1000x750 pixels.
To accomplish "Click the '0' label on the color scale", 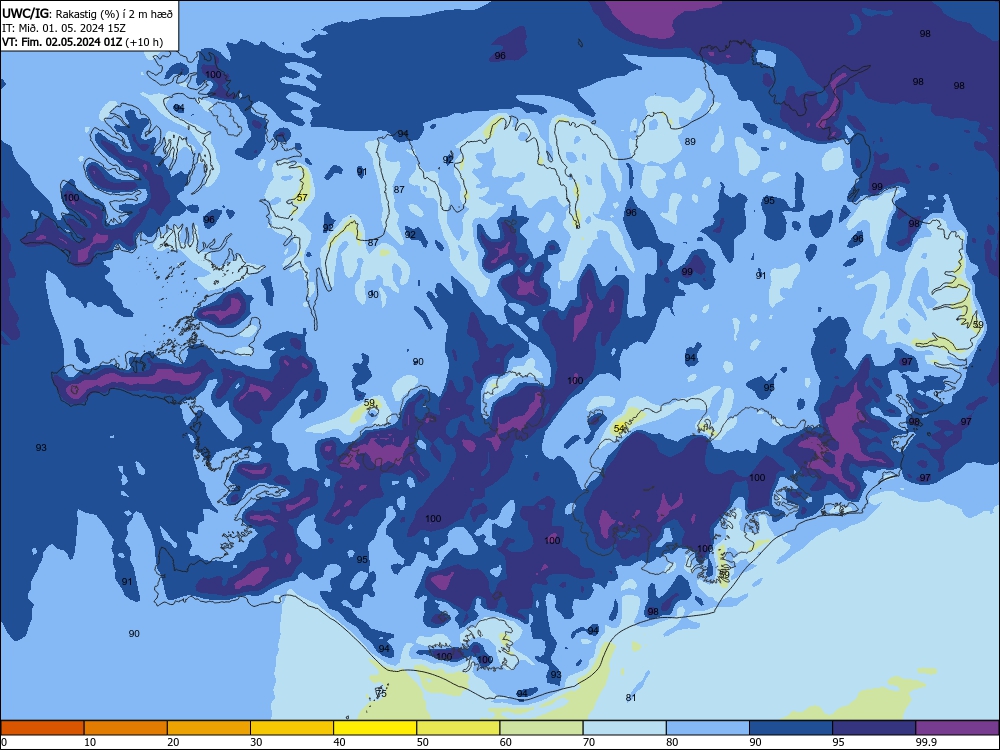I will pos(4,742).
